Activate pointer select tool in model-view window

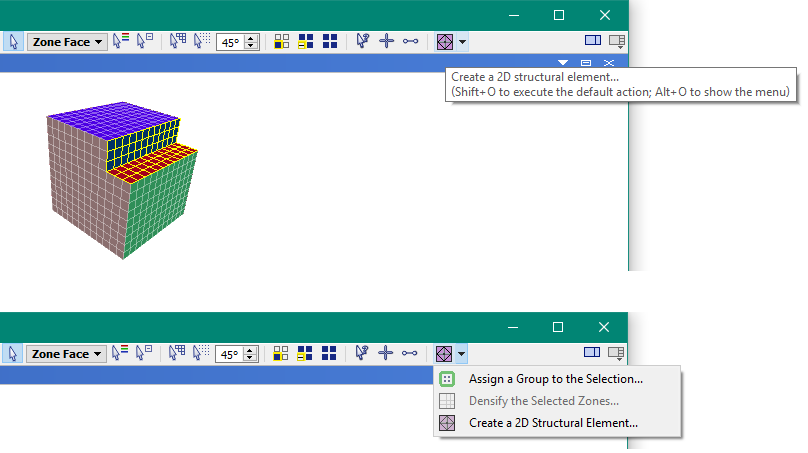coord(13,41)
